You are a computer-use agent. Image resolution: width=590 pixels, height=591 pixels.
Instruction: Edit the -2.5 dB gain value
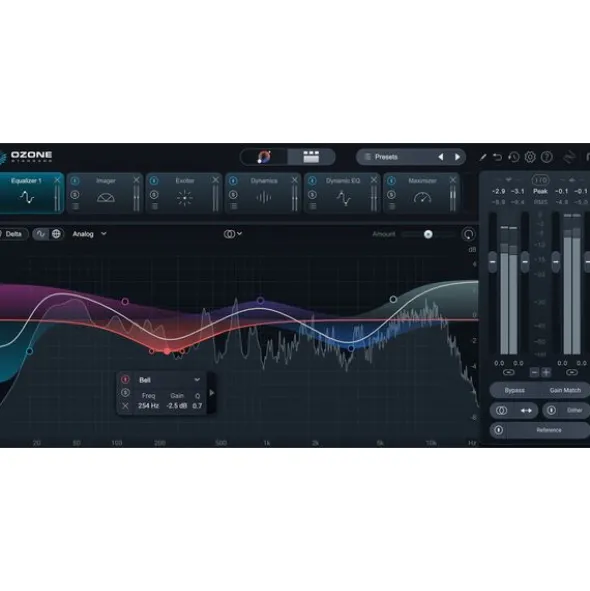click(177, 406)
